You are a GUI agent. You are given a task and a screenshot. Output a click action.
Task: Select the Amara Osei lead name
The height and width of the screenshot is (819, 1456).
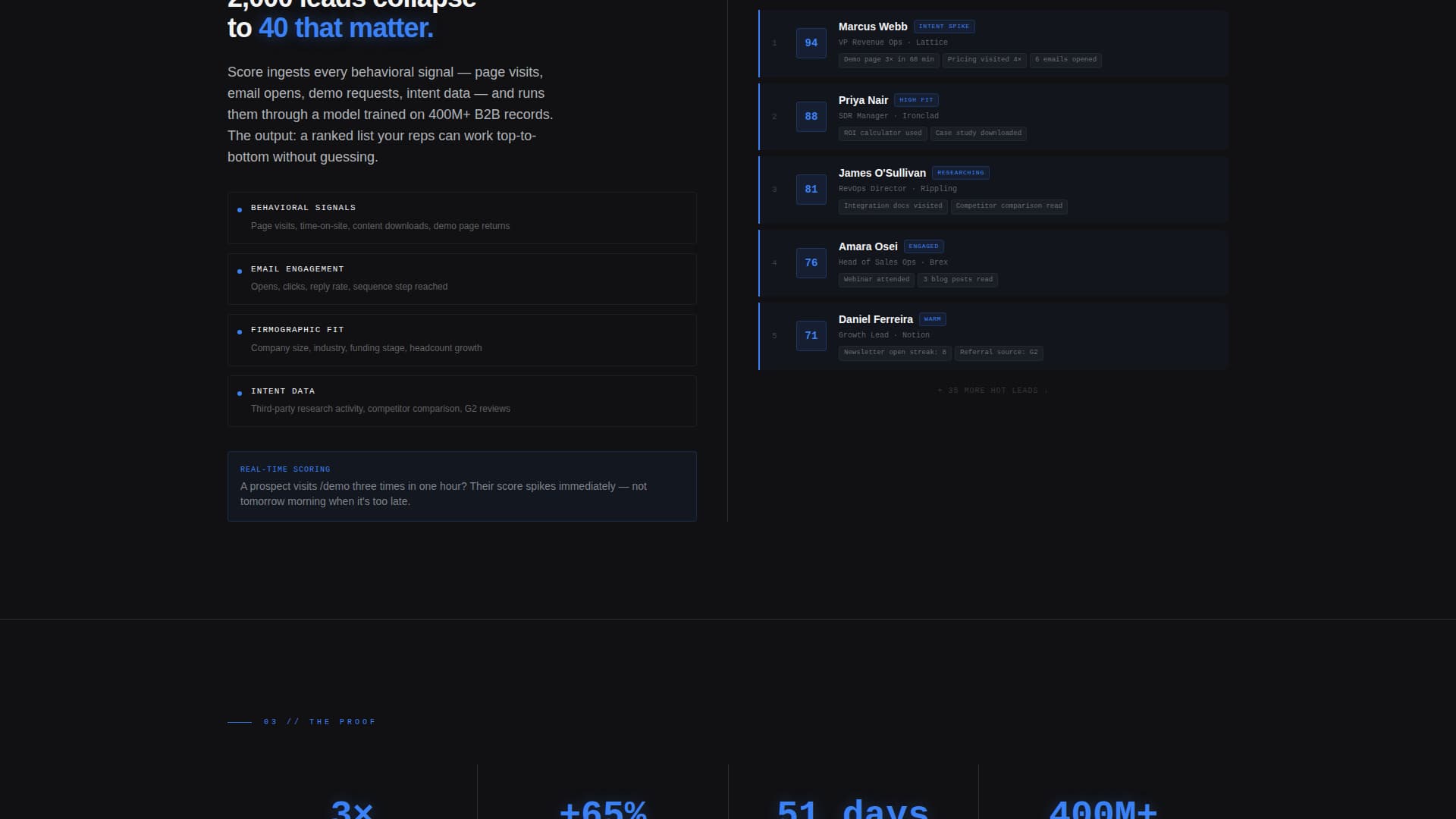[868, 246]
